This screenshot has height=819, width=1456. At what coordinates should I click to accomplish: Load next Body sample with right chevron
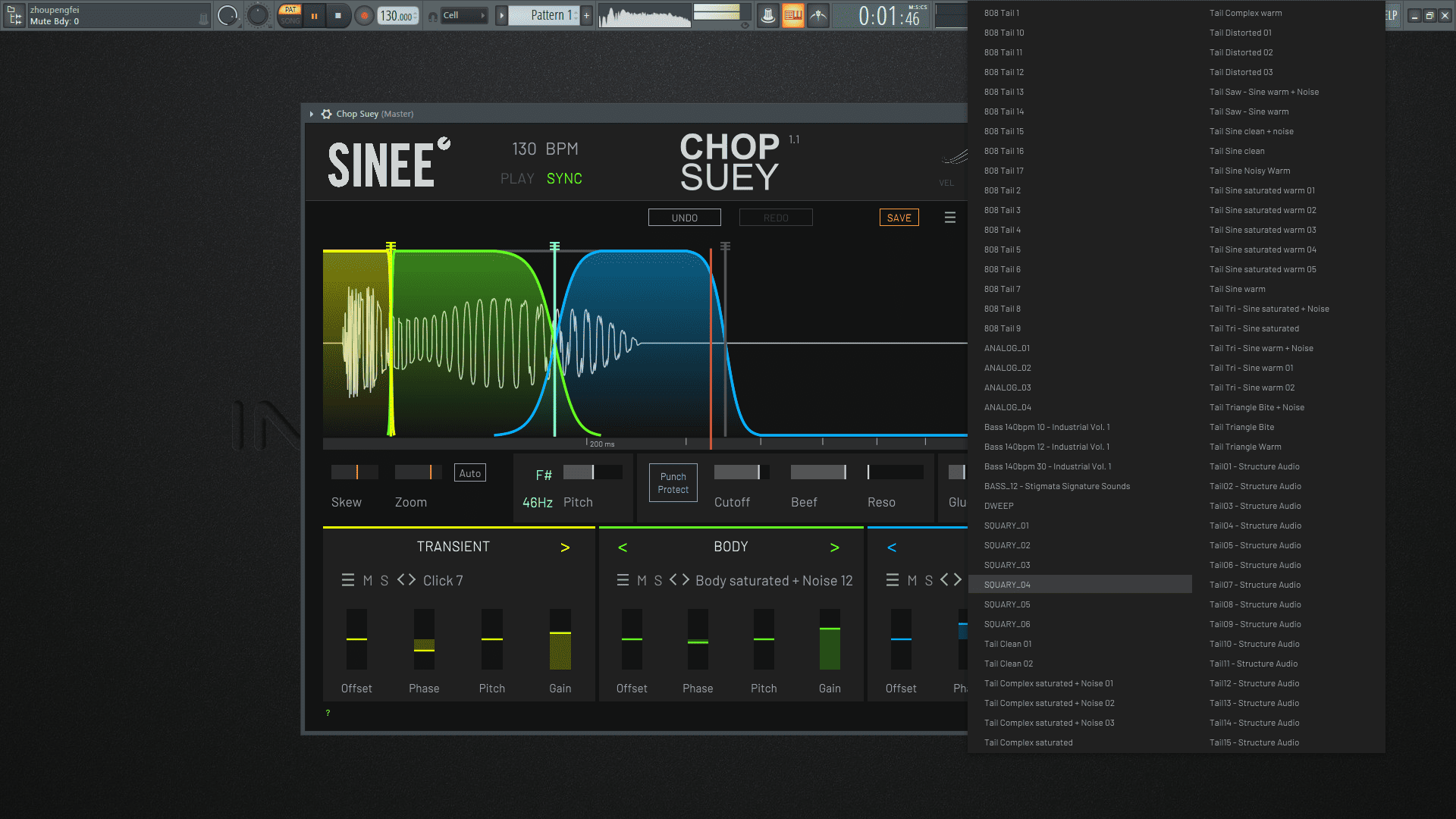click(x=685, y=580)
